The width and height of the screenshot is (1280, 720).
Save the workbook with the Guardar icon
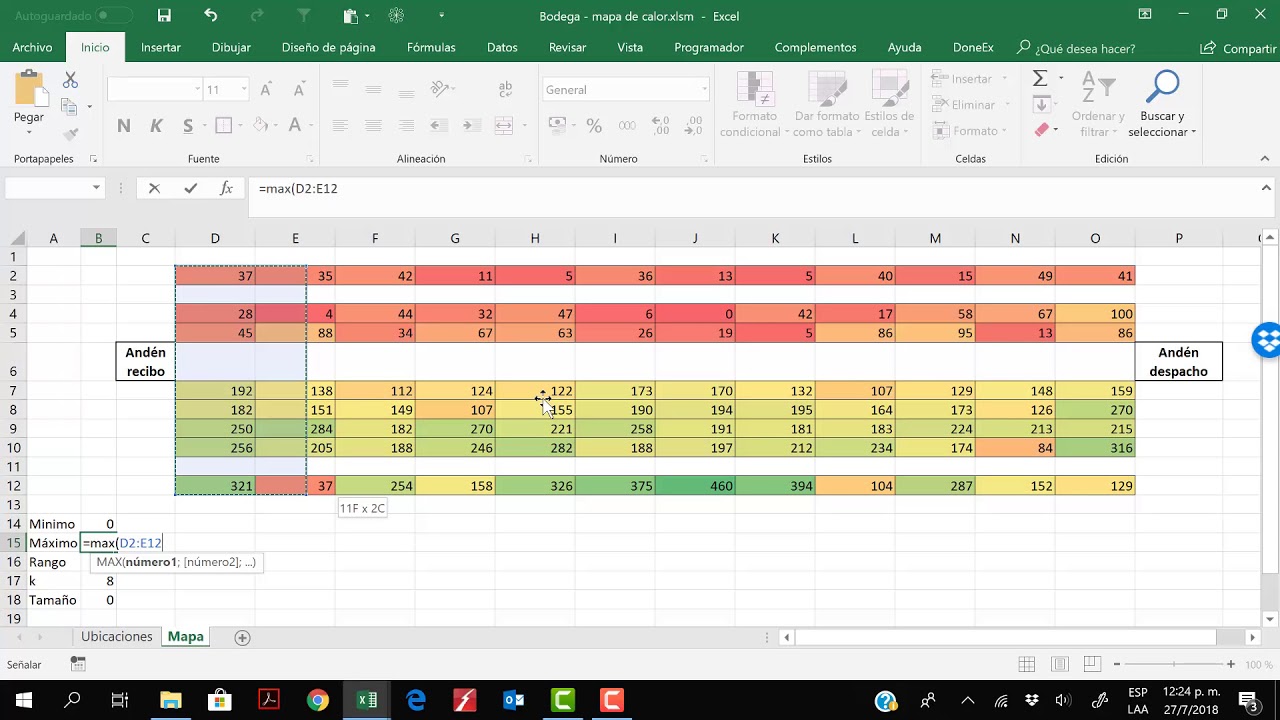[x=164, y=16]
